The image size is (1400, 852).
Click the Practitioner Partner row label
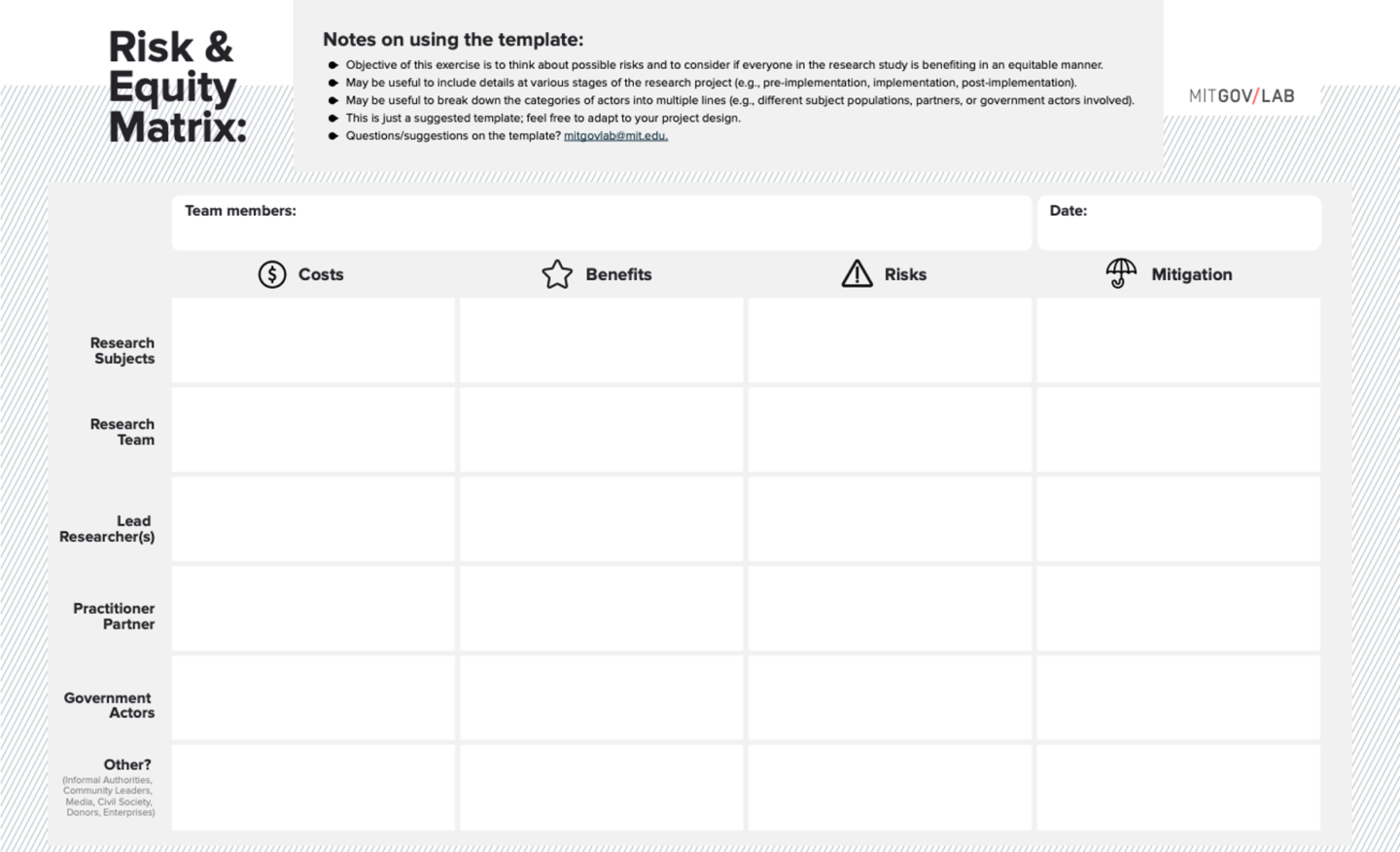point(114,617)
